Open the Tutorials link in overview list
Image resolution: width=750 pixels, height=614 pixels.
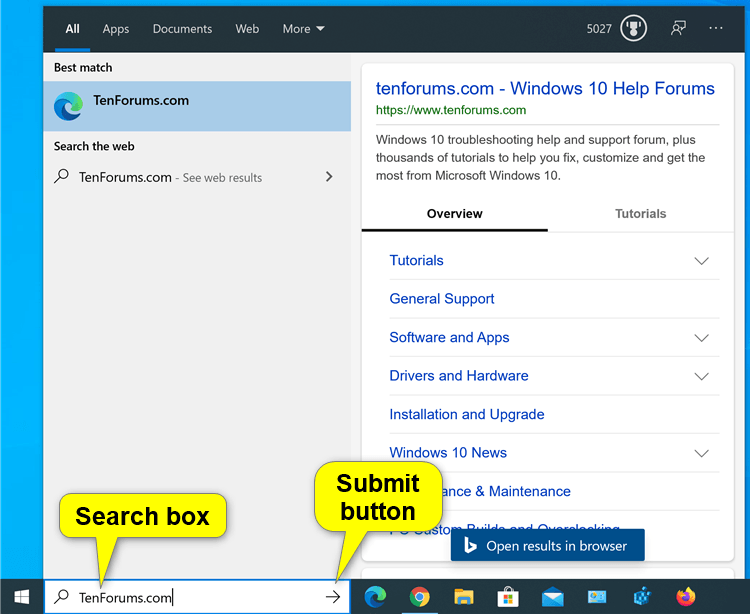click(x=416, y=260)
